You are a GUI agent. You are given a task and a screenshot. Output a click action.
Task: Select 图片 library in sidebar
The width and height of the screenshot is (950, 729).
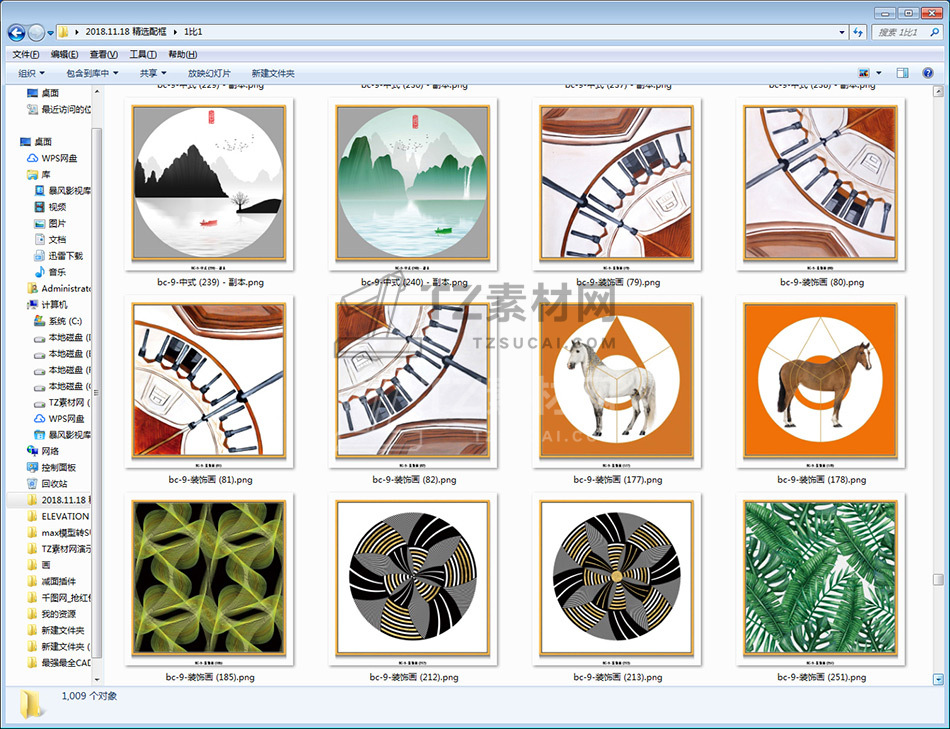coord(50,223)
